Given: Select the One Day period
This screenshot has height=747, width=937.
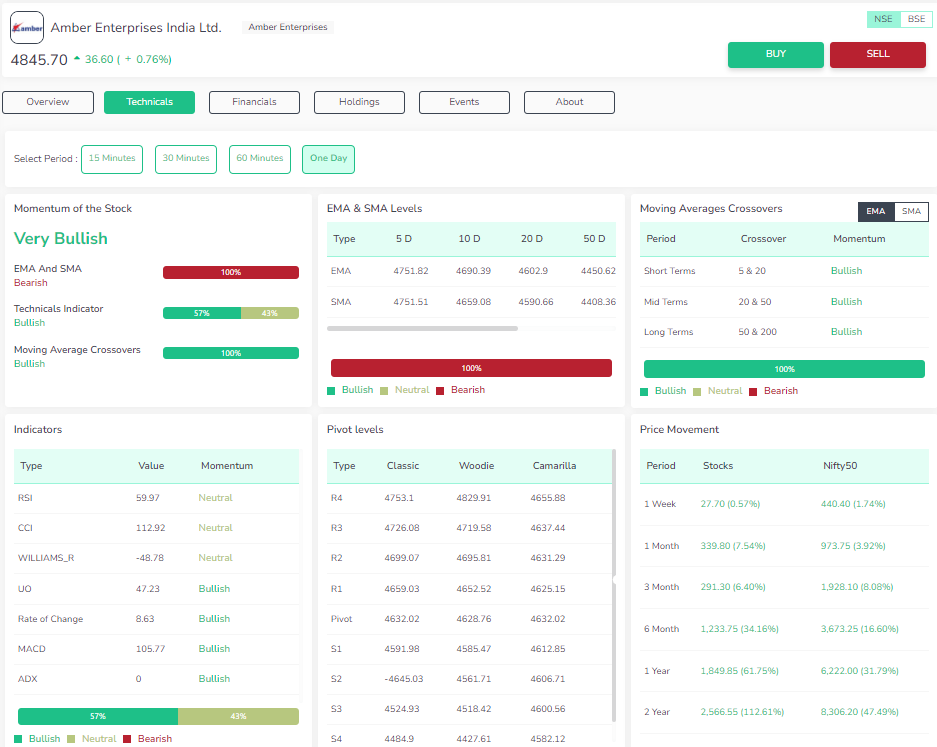Looking at the screenshot, I should pyautogui.click(x=328, y=159).
